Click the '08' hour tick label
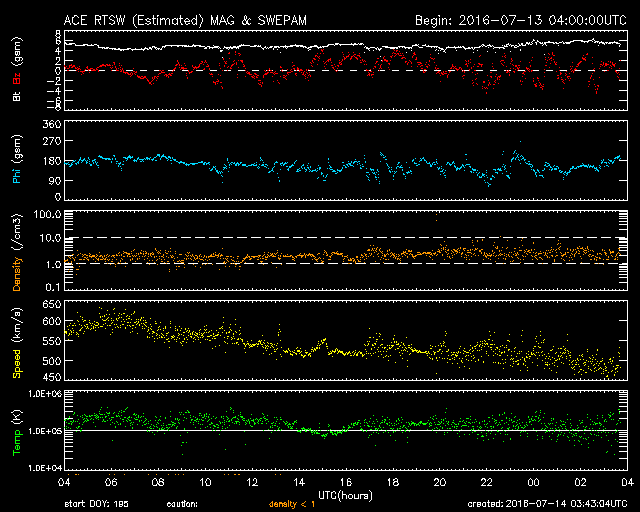 pyautogui.click(x=158, y=483)
